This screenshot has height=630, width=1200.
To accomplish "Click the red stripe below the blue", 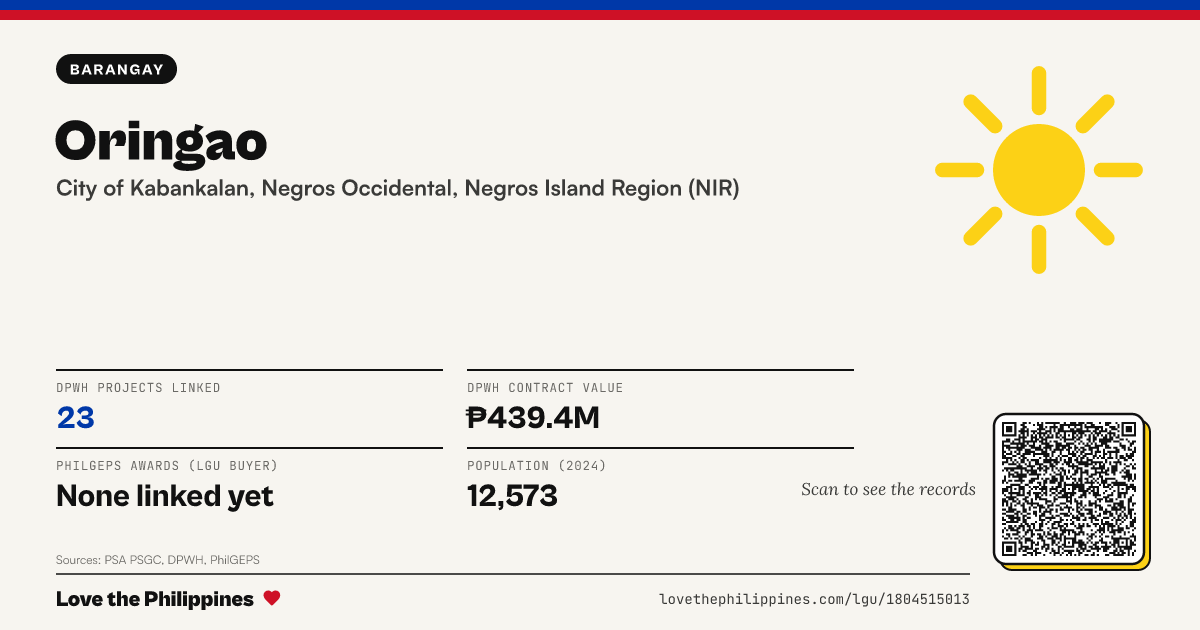I will (x=600, y=15).
